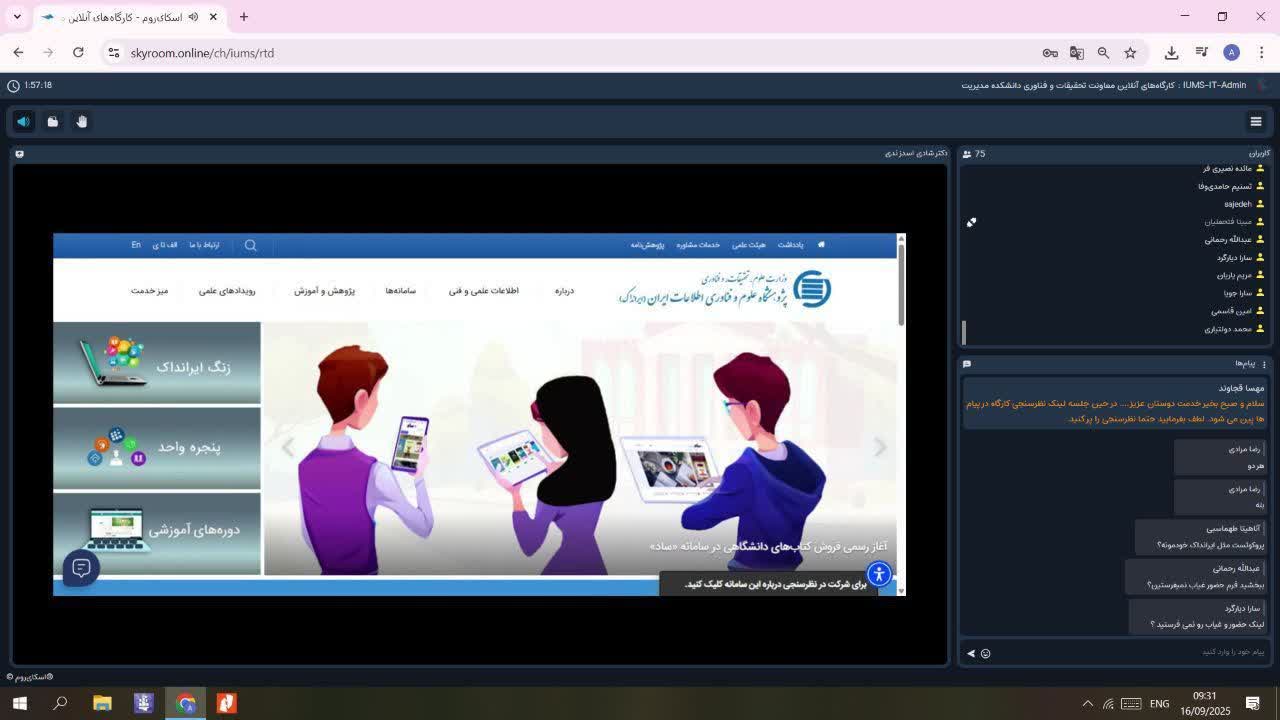
Task: Reload the skyroom.online page
Action: [x=78, y=53]
